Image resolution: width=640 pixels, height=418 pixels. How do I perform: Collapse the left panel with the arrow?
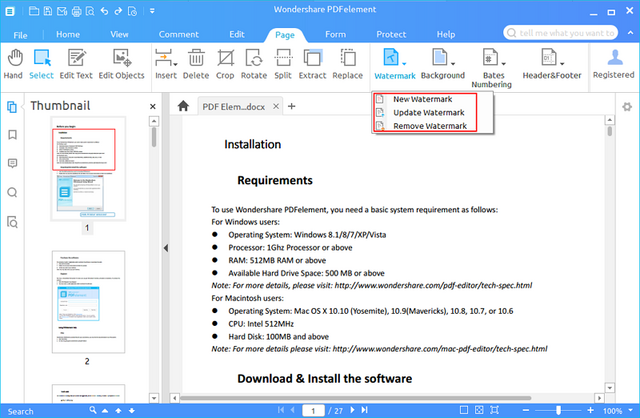(166, 248)
